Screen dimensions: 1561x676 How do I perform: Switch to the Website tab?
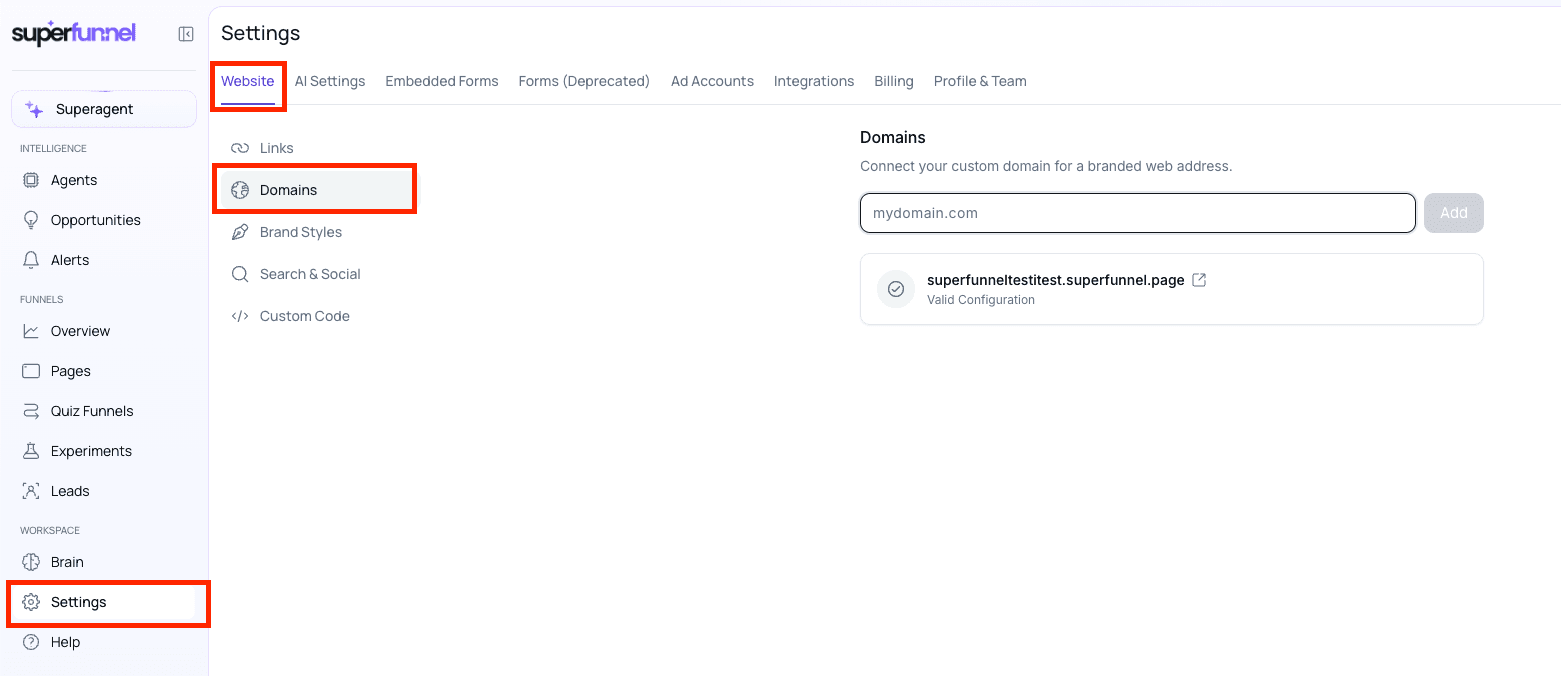248,81
